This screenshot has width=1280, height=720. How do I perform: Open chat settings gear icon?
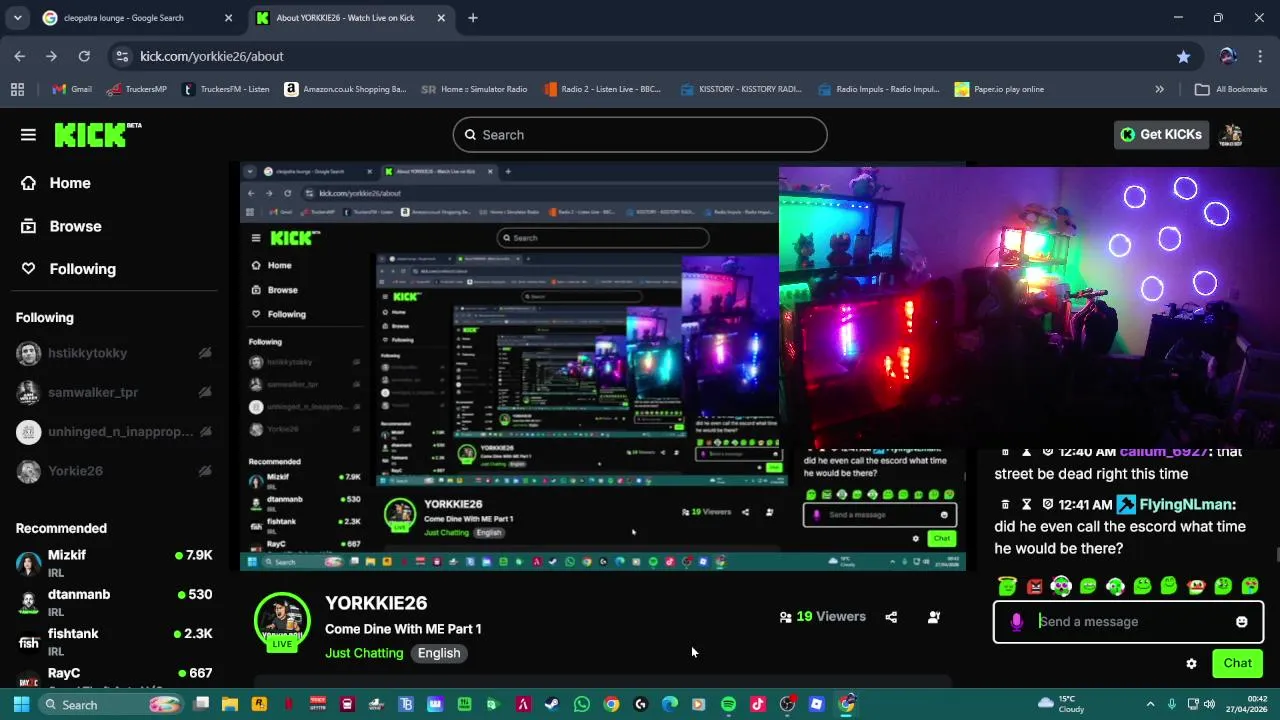click(x=1191, y=663)
